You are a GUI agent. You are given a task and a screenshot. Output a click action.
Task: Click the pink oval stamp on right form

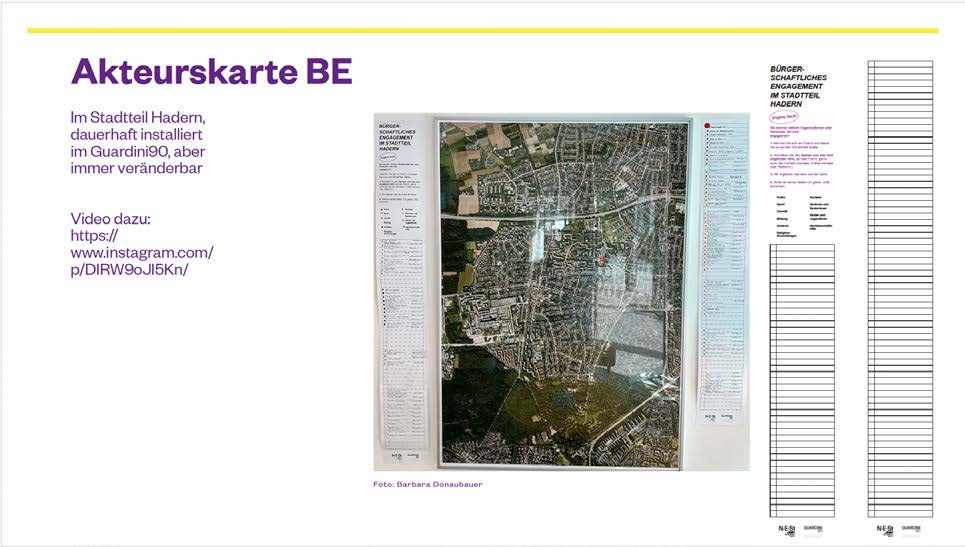783,117
